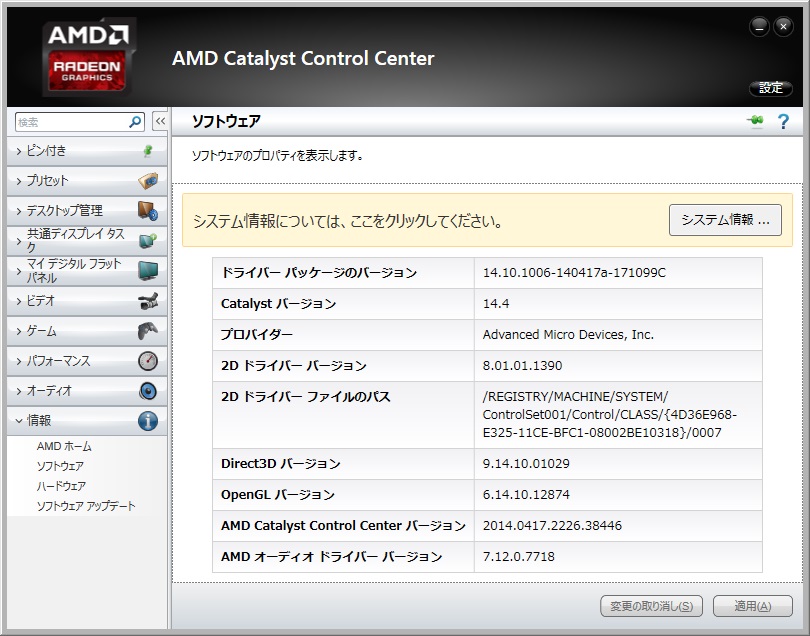Click the プリセット preset icon
810x636 pixels.
(148, 181)
